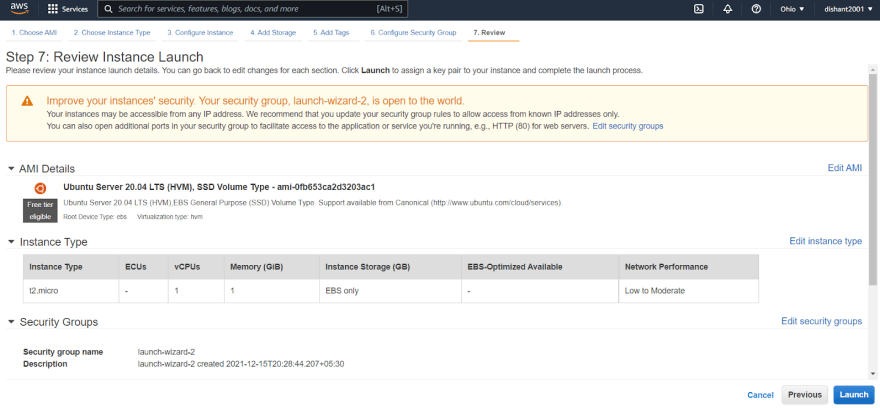Collapse the Security Groups section

[11, 322]
